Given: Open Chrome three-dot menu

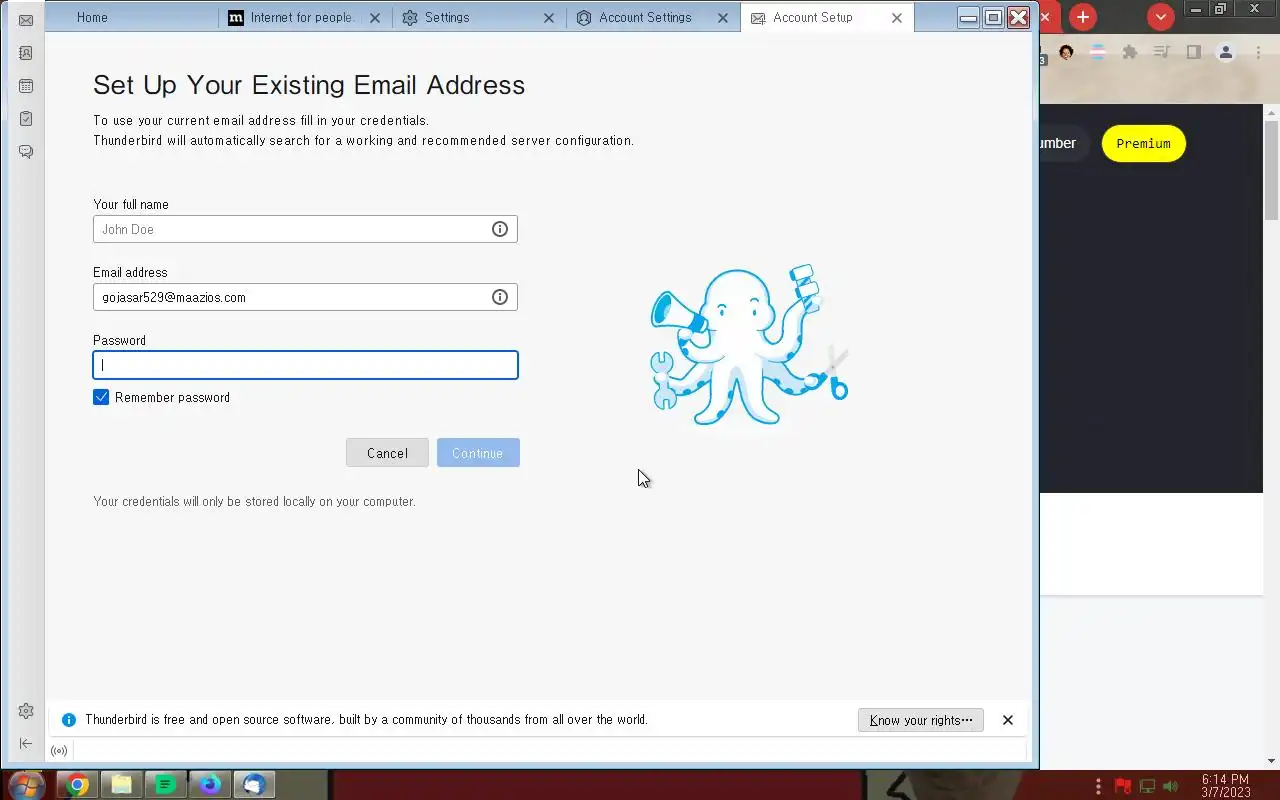Looking at the screenshot, I should pyautogui.click(x=1258, y=52).
